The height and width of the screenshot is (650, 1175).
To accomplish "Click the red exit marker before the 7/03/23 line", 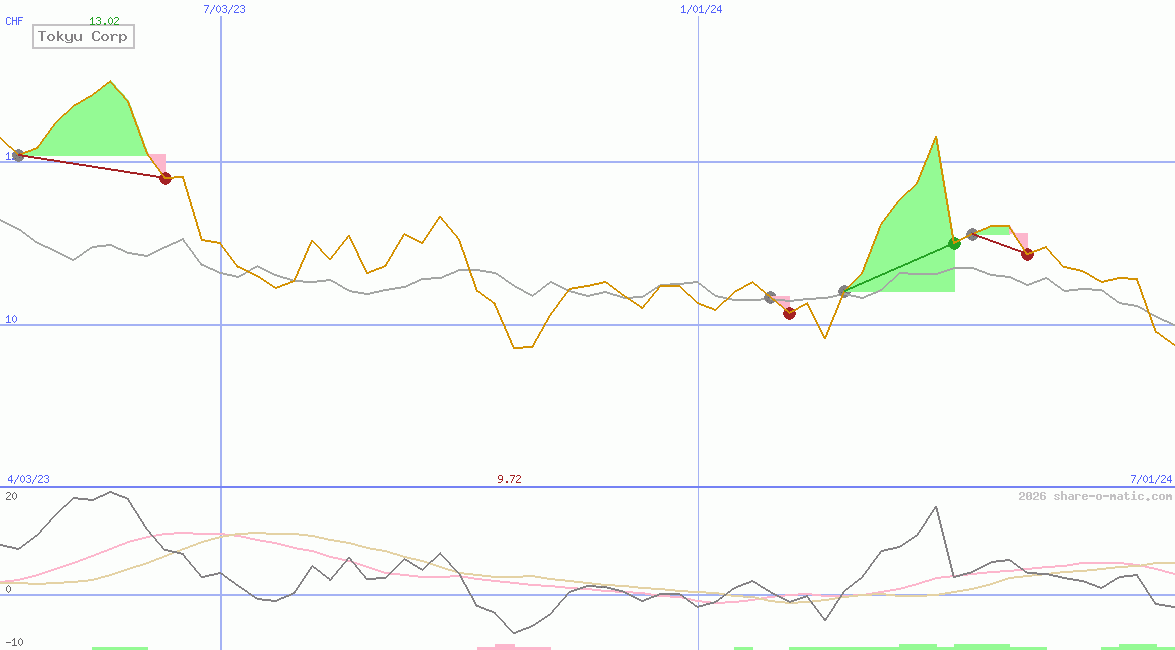I will click(x=166, y=178).
